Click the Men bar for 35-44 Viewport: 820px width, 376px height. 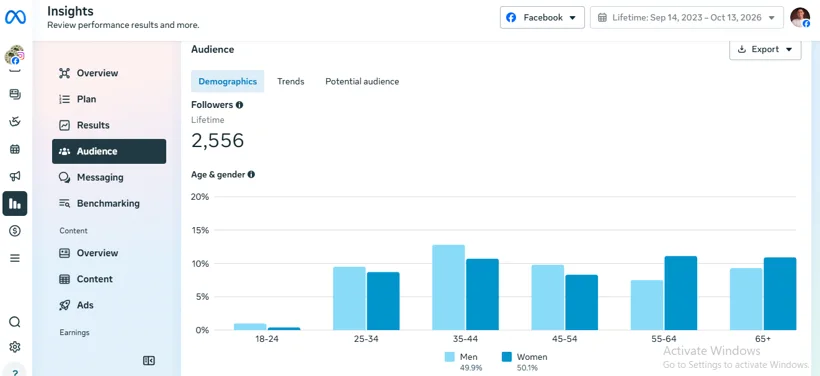pyautogui.click(x=449, y=288)
